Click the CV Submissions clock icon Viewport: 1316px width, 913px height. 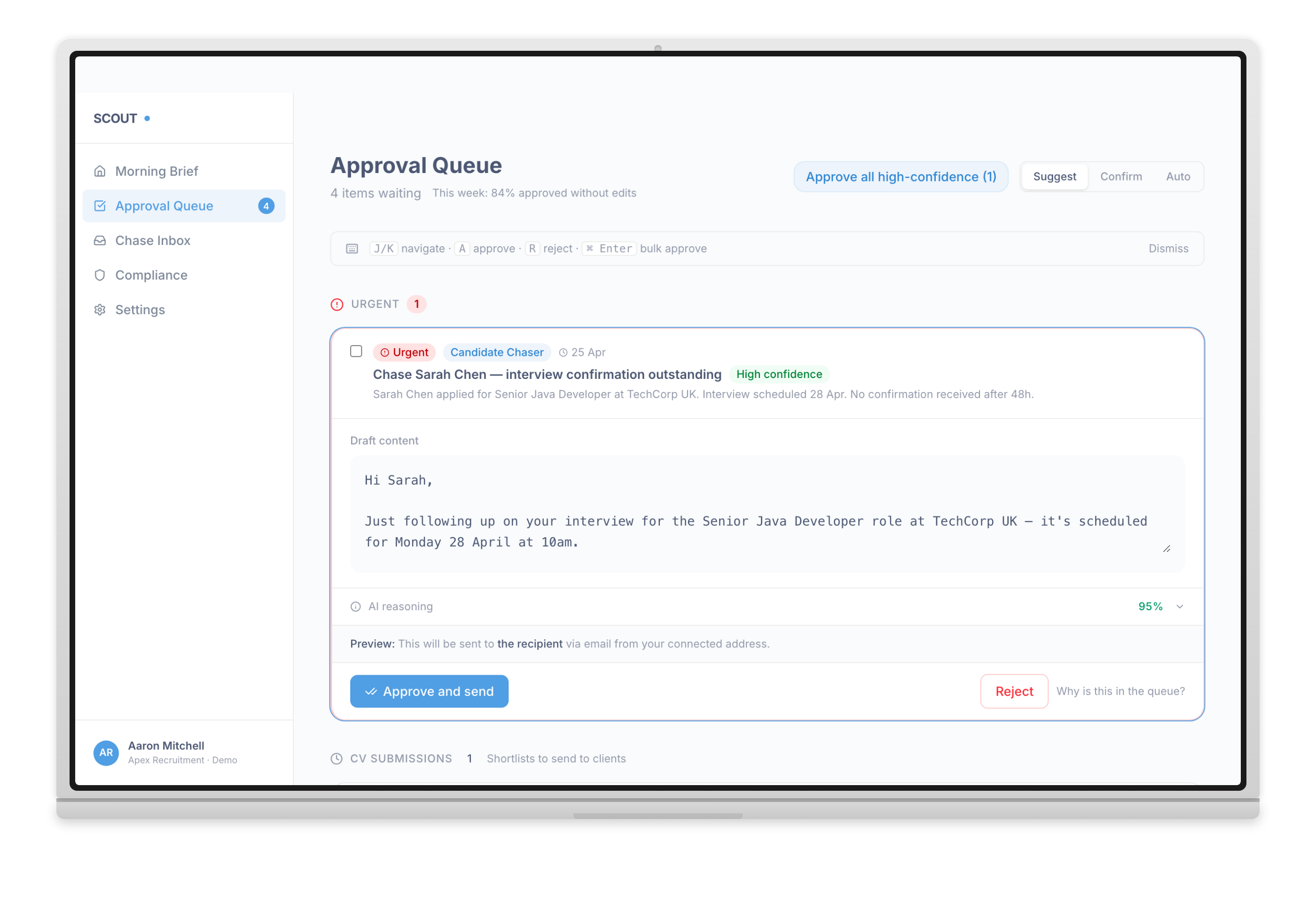click(x=337, y=758)
